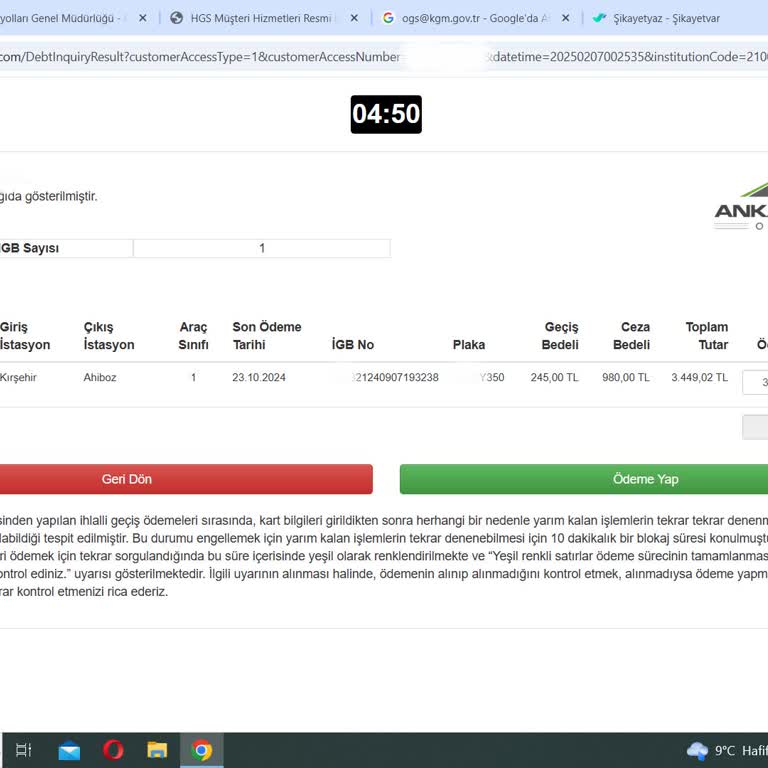Open the Mail app from taskbar

point(69,750)
